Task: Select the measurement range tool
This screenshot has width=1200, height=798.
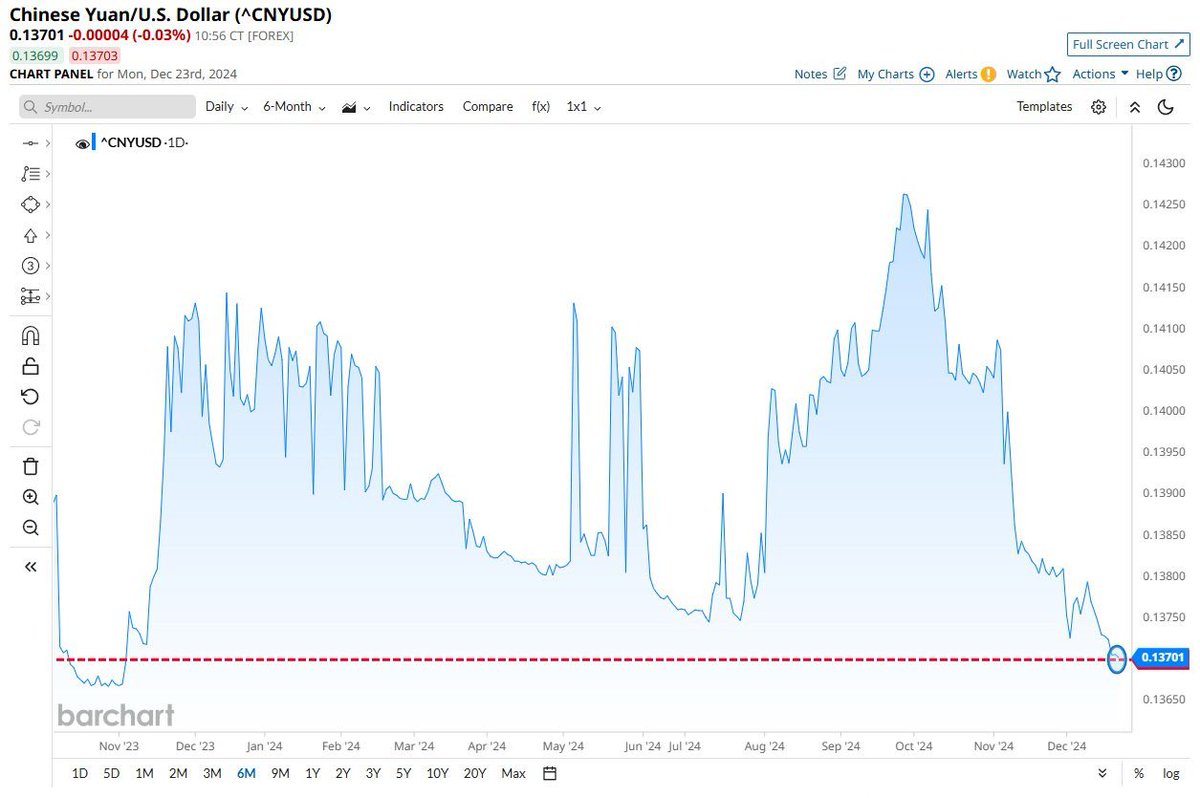Action: (30, 296)
